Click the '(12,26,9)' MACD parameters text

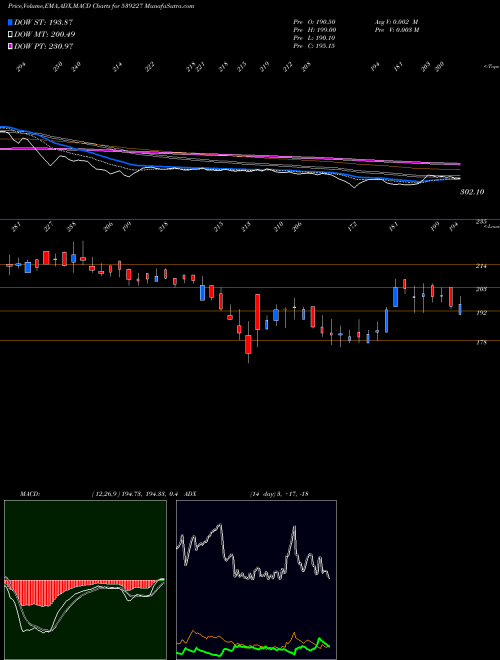[105, 494]
